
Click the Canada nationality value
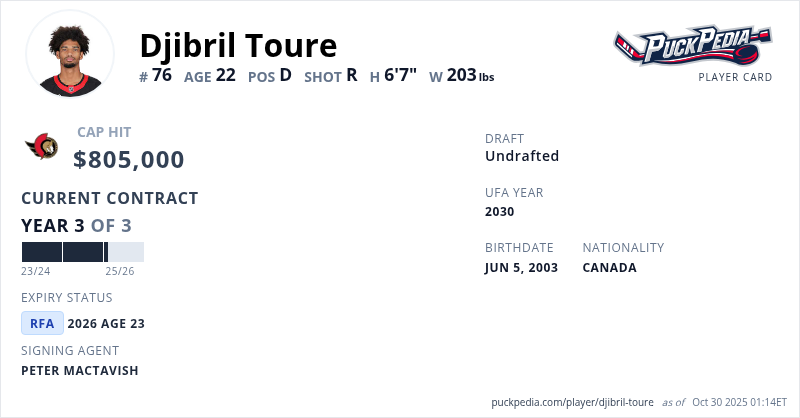coord(609,267)
